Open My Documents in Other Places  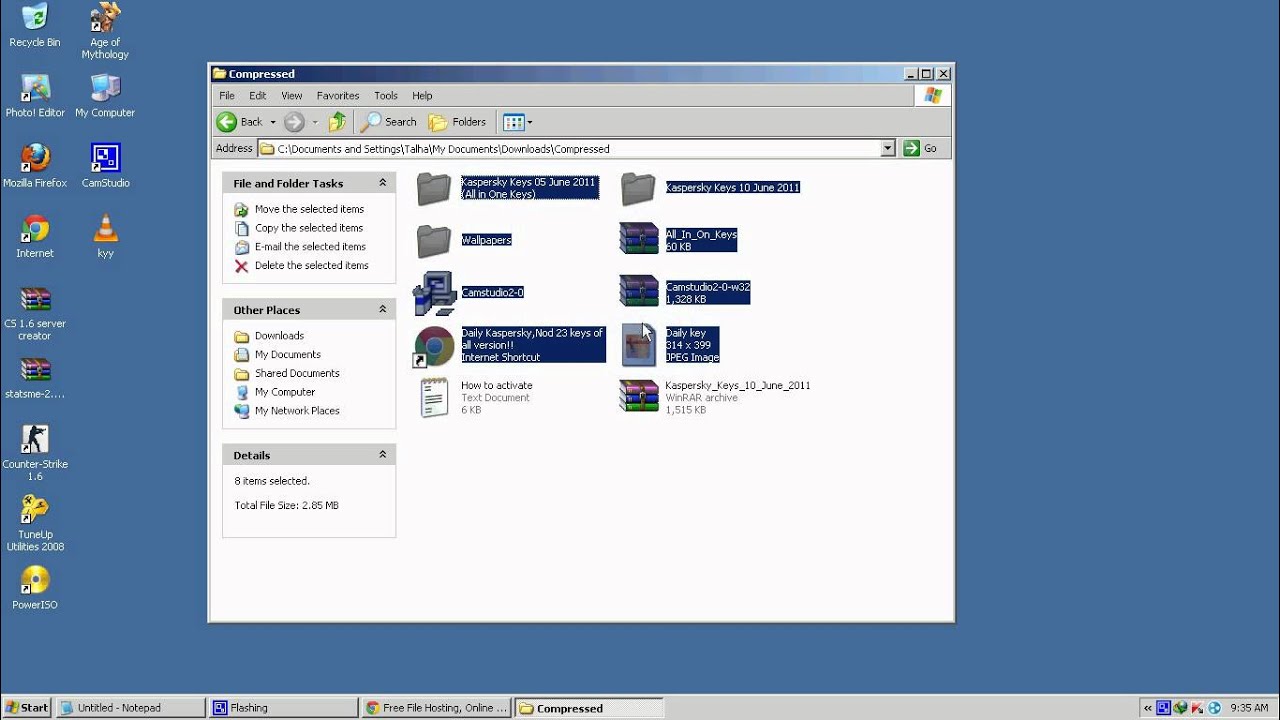pyautogui.click(x=288, y=355)
